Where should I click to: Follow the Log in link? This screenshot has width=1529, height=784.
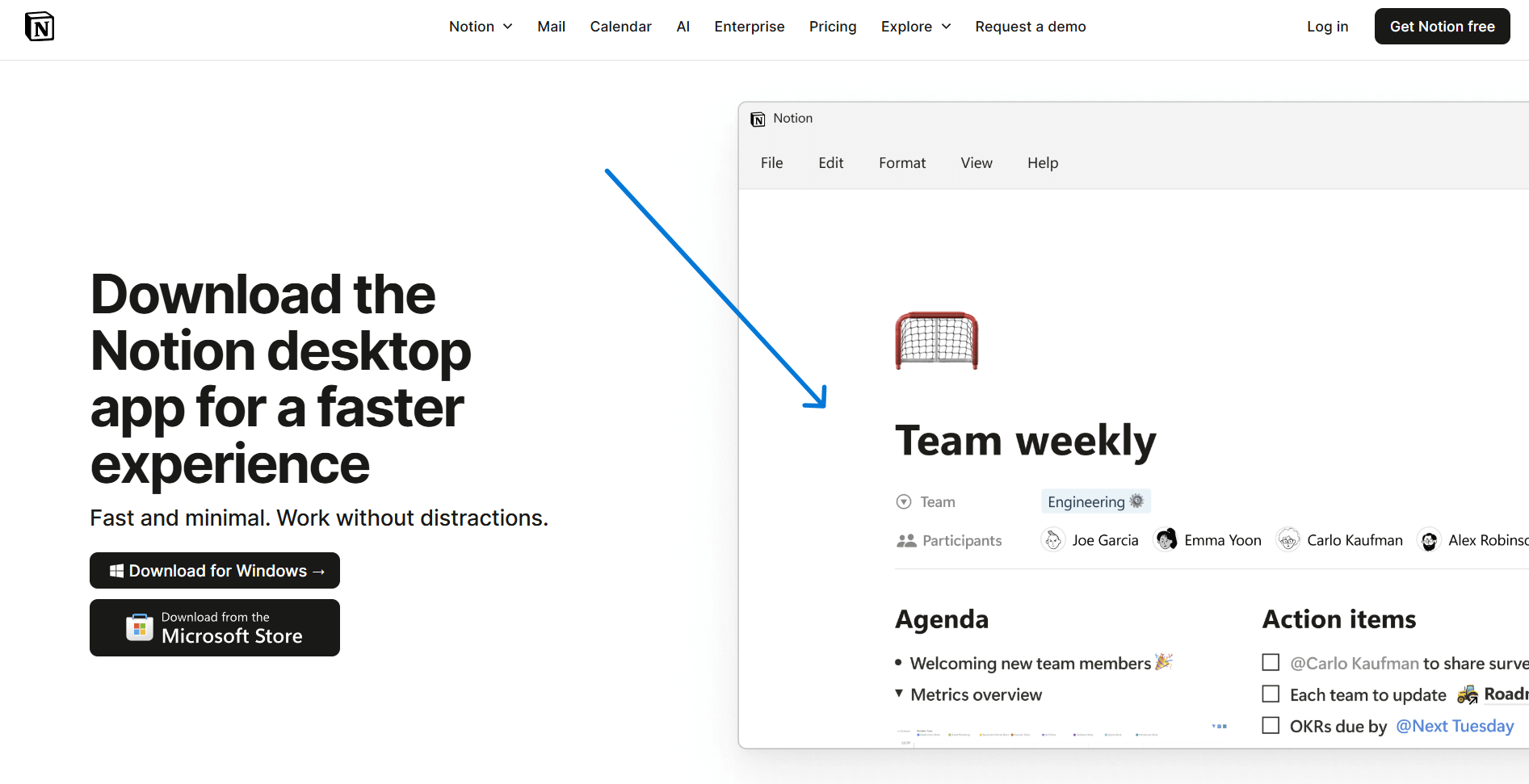pyautogui.click(x=1327, y=27)
